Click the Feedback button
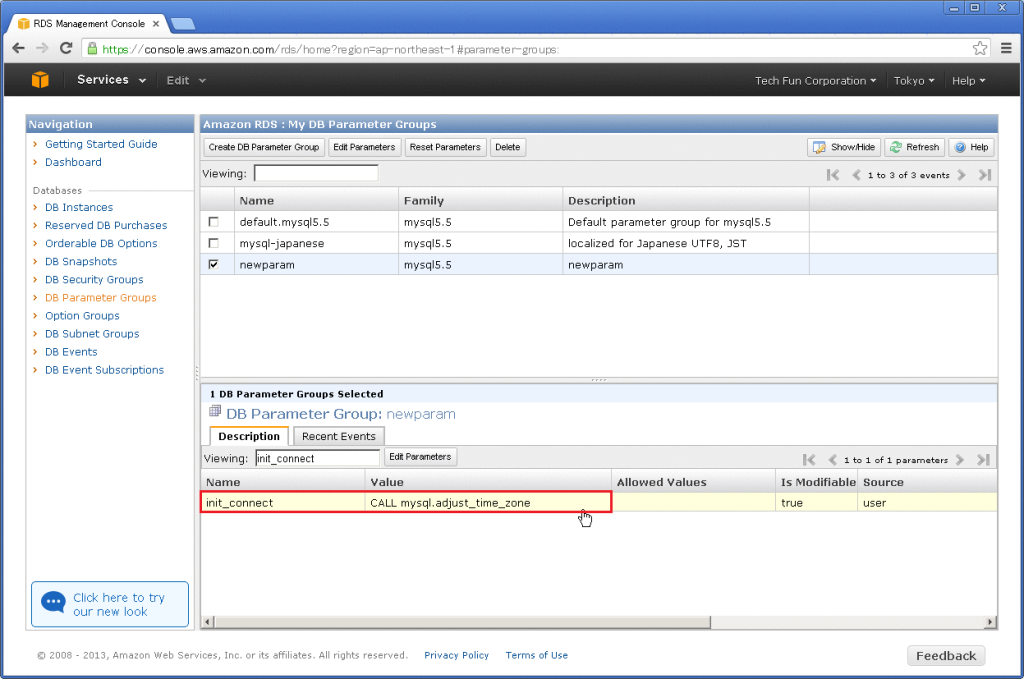The height and width of the screenshot is (679, 1024). pos(946,655)
